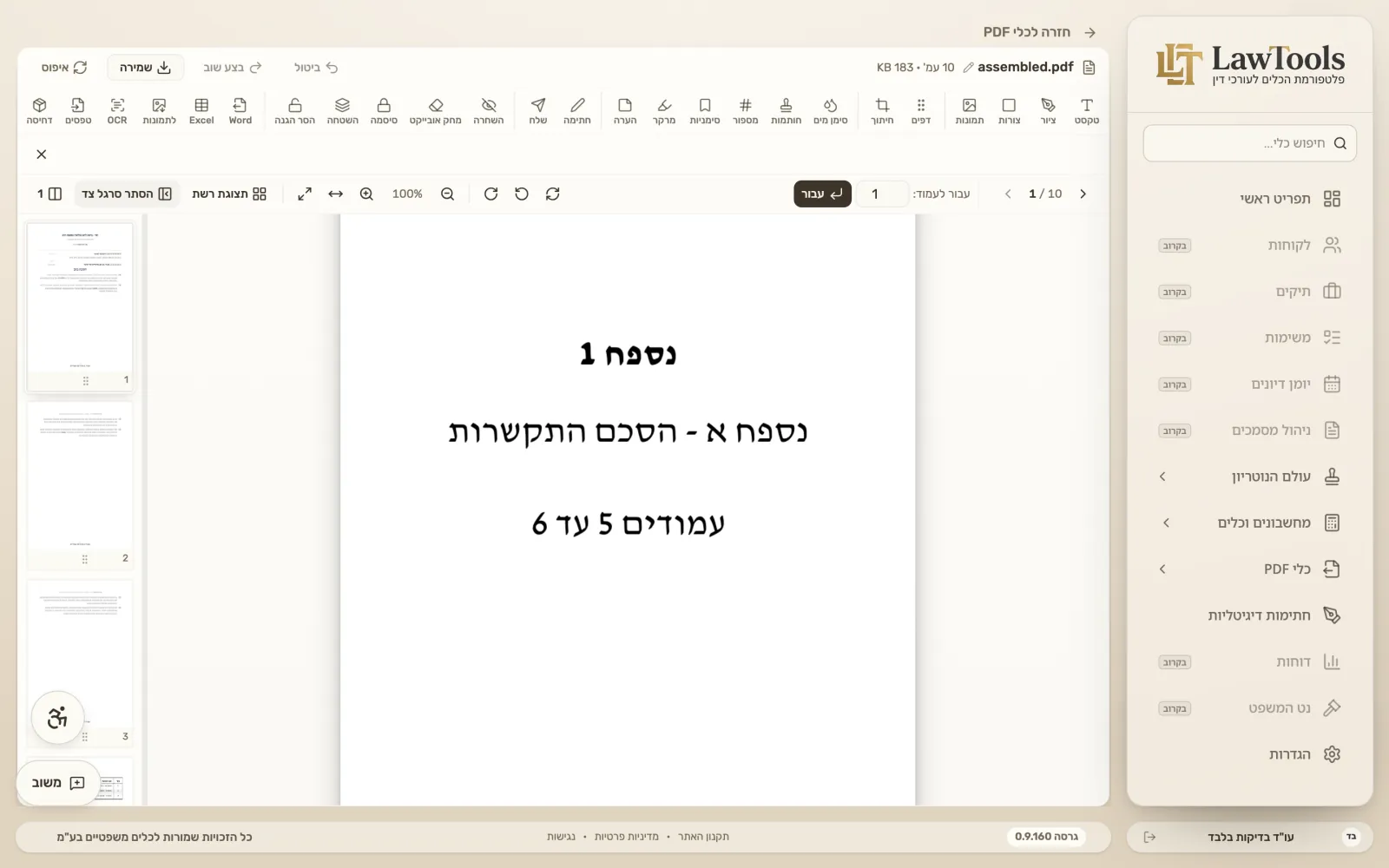Viewport: 1389px width, 868px height.
Task: Close the tool options bar
Action: (42, 155)
